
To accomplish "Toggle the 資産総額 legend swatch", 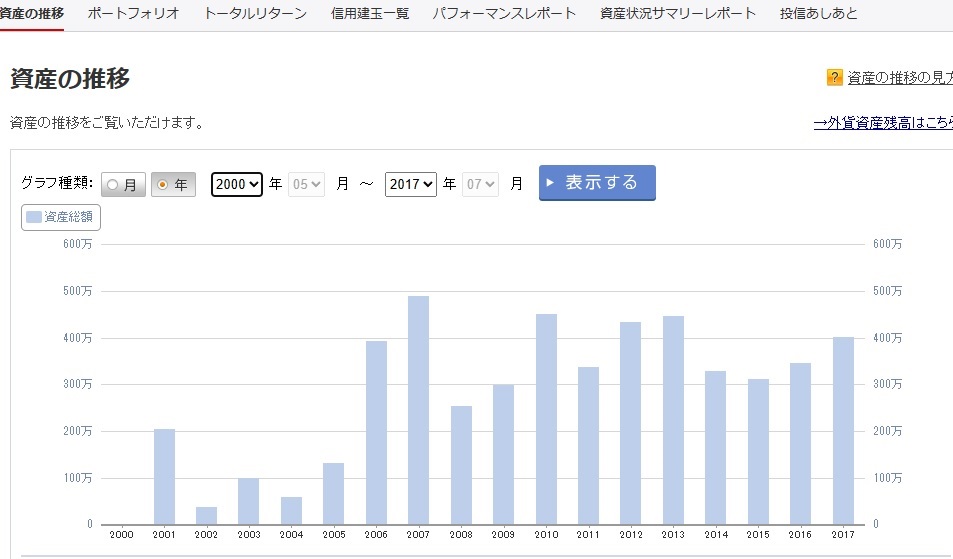I will coord(34,217).
